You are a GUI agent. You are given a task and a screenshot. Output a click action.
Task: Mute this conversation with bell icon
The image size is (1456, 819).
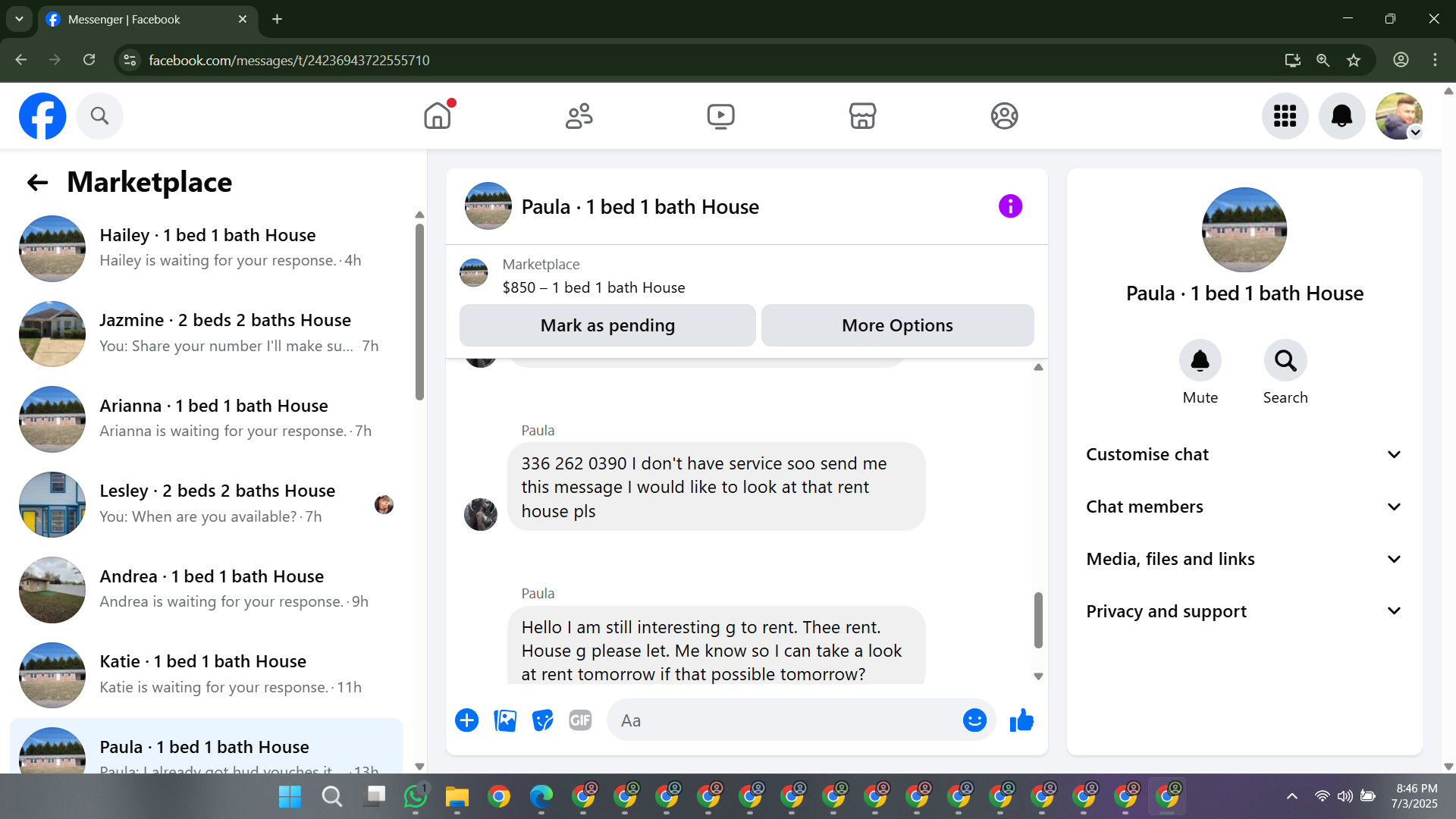(1200, 361)
